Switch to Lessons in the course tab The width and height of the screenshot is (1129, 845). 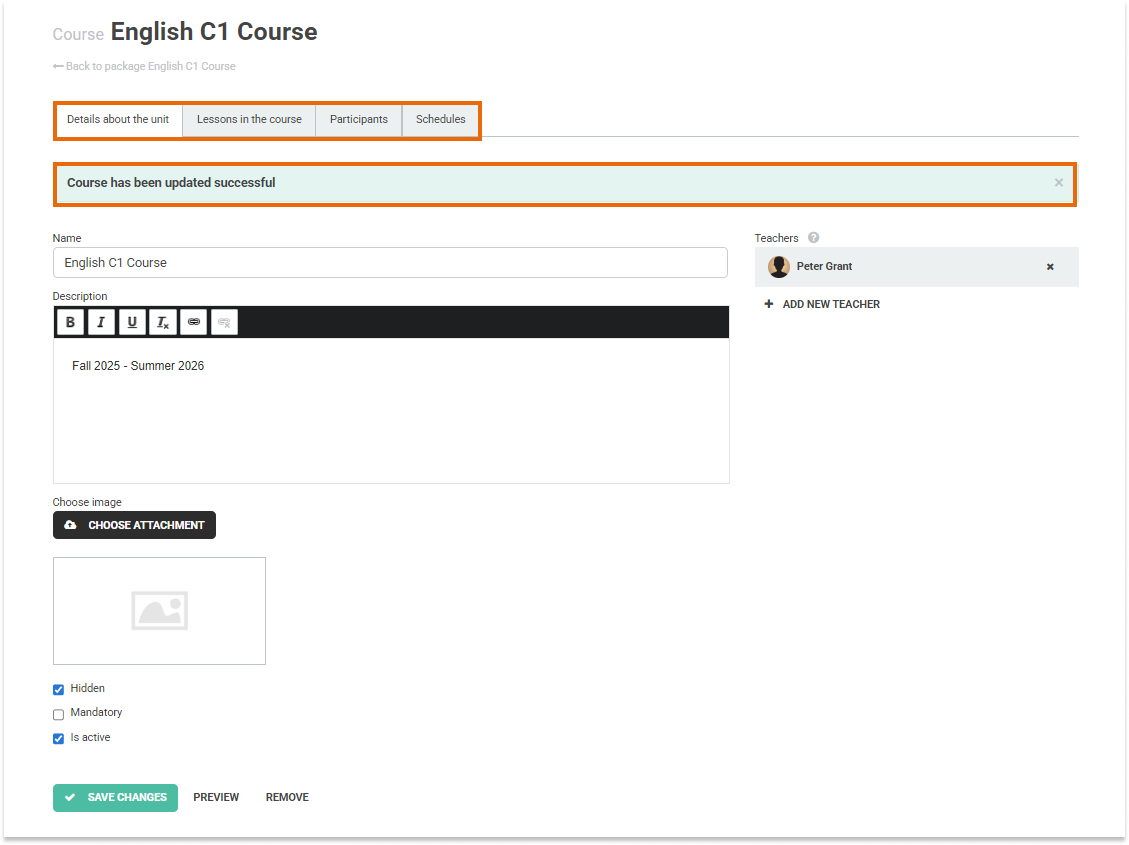point(249,119)
